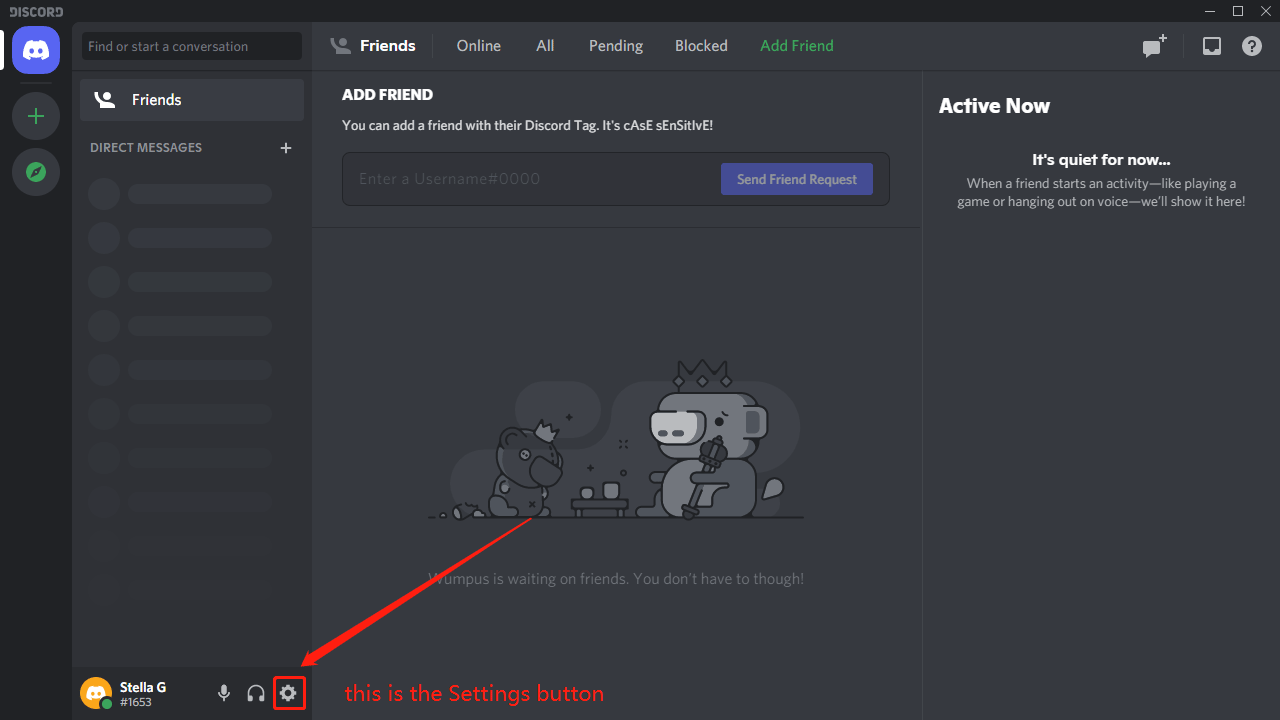Open Discord Home via the logo button
This screenshot has width=1280, height=720.
click(x=36, y=50)
